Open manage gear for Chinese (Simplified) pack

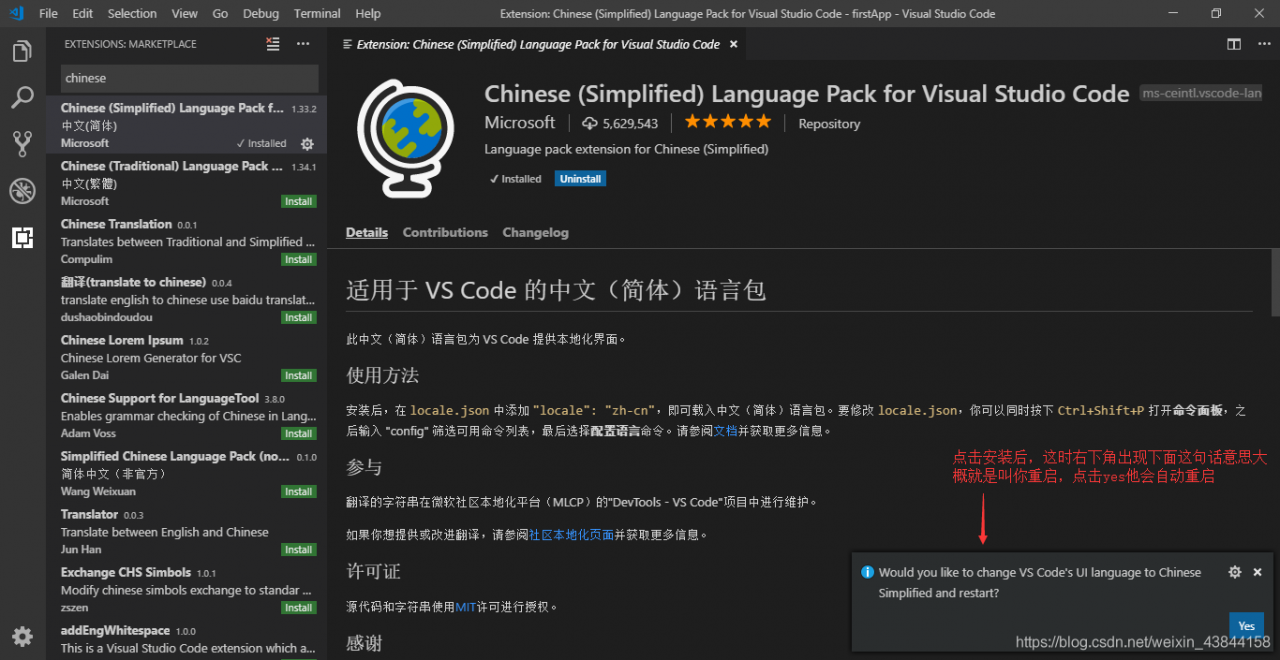307,144
